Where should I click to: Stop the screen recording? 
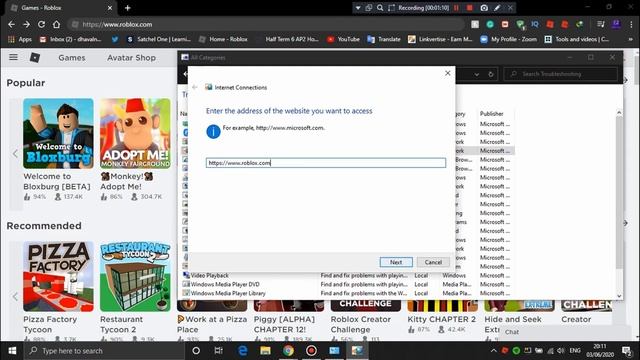point(469,8)
